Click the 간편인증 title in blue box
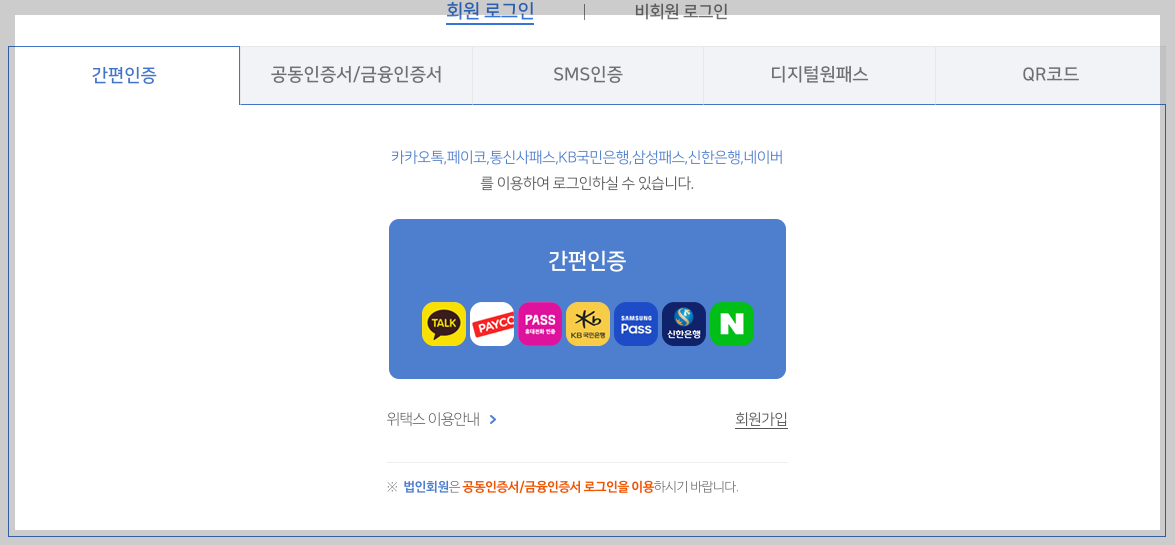Image resolution: width=1175 pixels, height=545 pixels. pos(587,260)
